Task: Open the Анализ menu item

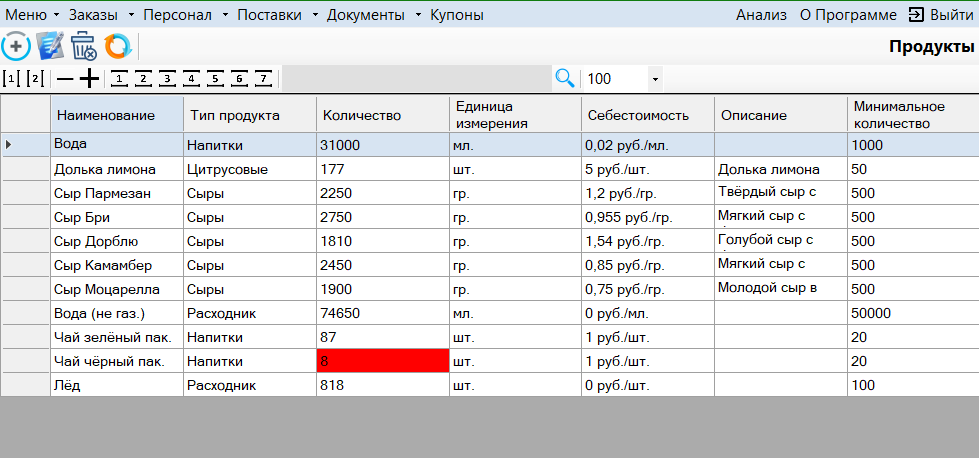Action: click(761, 15)
